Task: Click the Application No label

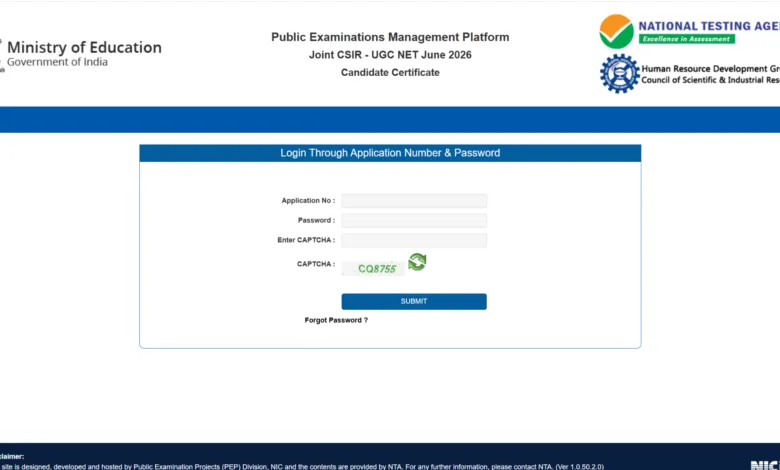Action: click(308, 200)
